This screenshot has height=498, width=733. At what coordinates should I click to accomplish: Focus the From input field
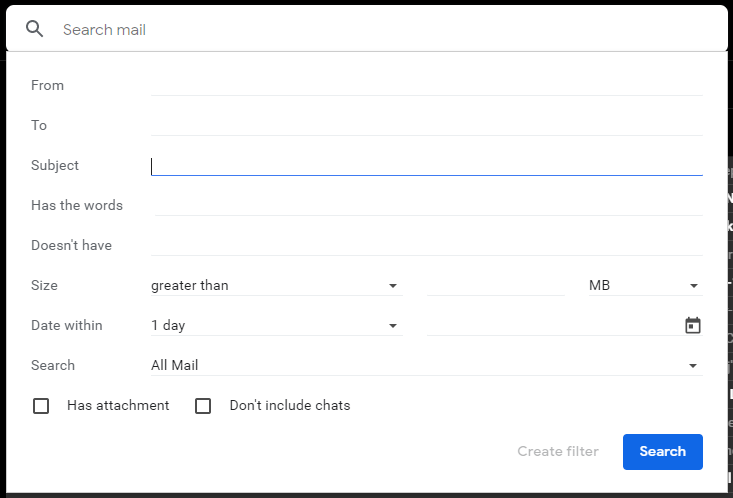(x=426, y=86)
